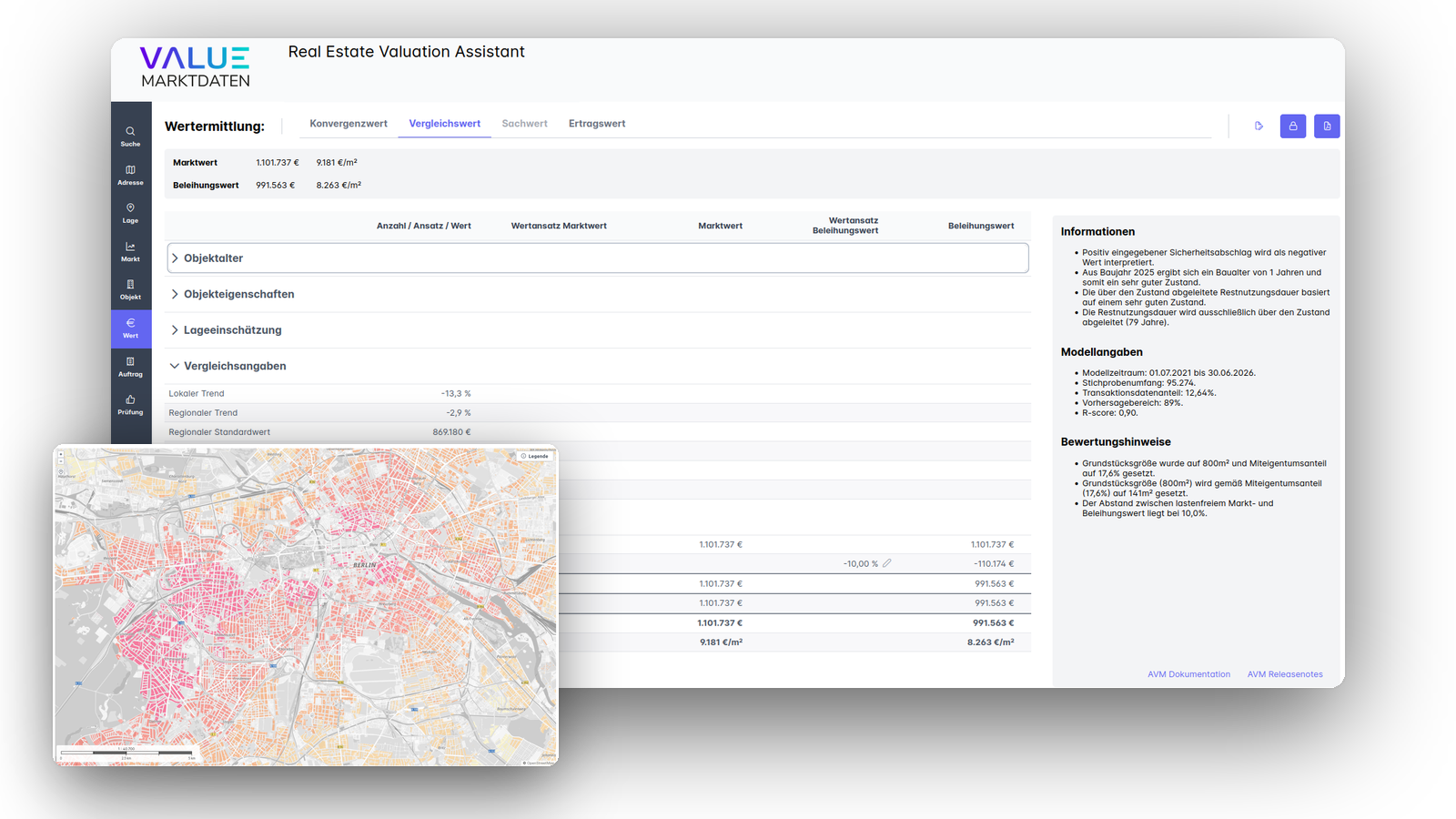
Task: Click the Berlin heat map thumbnail
Action: pos(306,605)
